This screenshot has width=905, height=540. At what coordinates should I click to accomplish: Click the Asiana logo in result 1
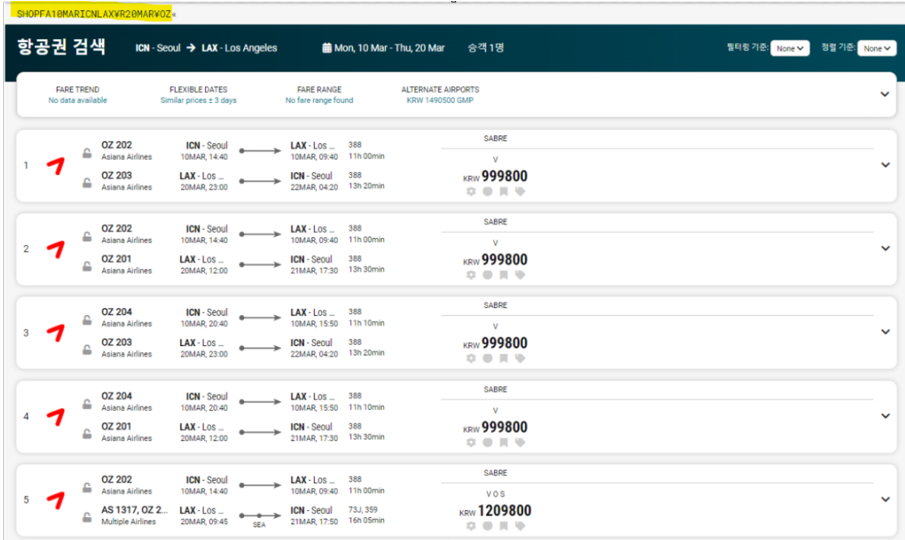pyautogui.click(x=56, y=166)
